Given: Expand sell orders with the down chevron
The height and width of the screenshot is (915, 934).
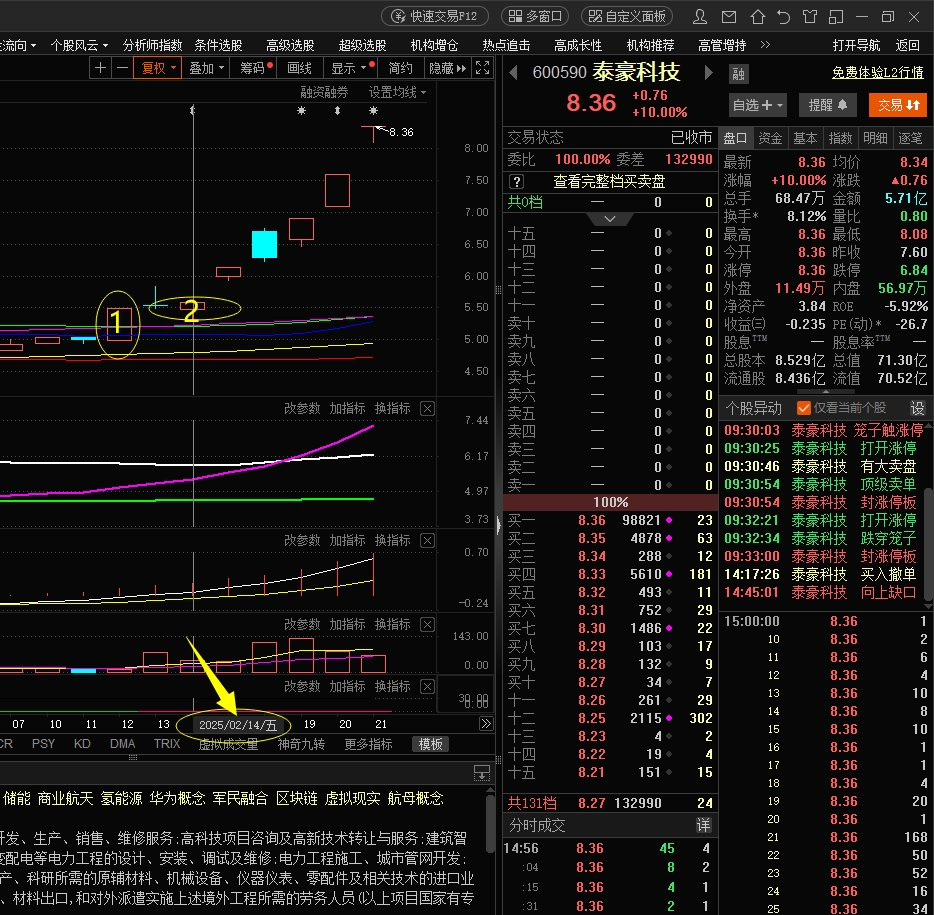Looking at the screenshot, I should pyautogui.click(x=609, y=219).
